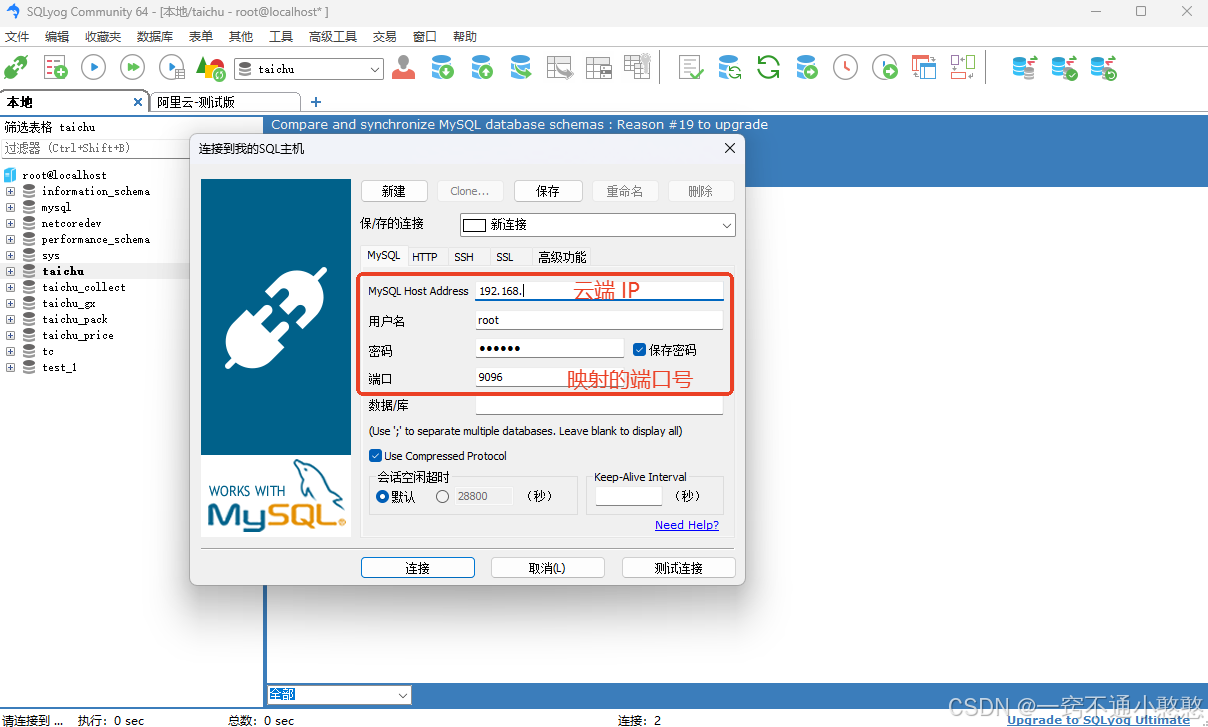Expand the information_schema tree node
Screen dimensions: 1208x727
coord(10,191)
